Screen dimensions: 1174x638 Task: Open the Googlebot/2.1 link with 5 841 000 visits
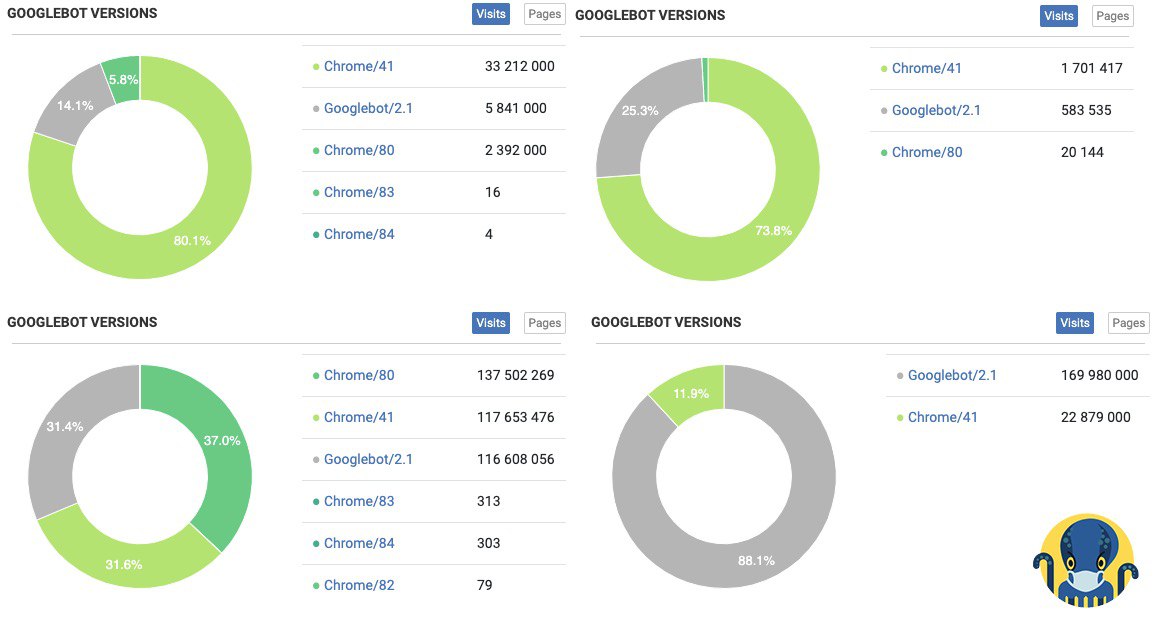click(x=368, y=109)
